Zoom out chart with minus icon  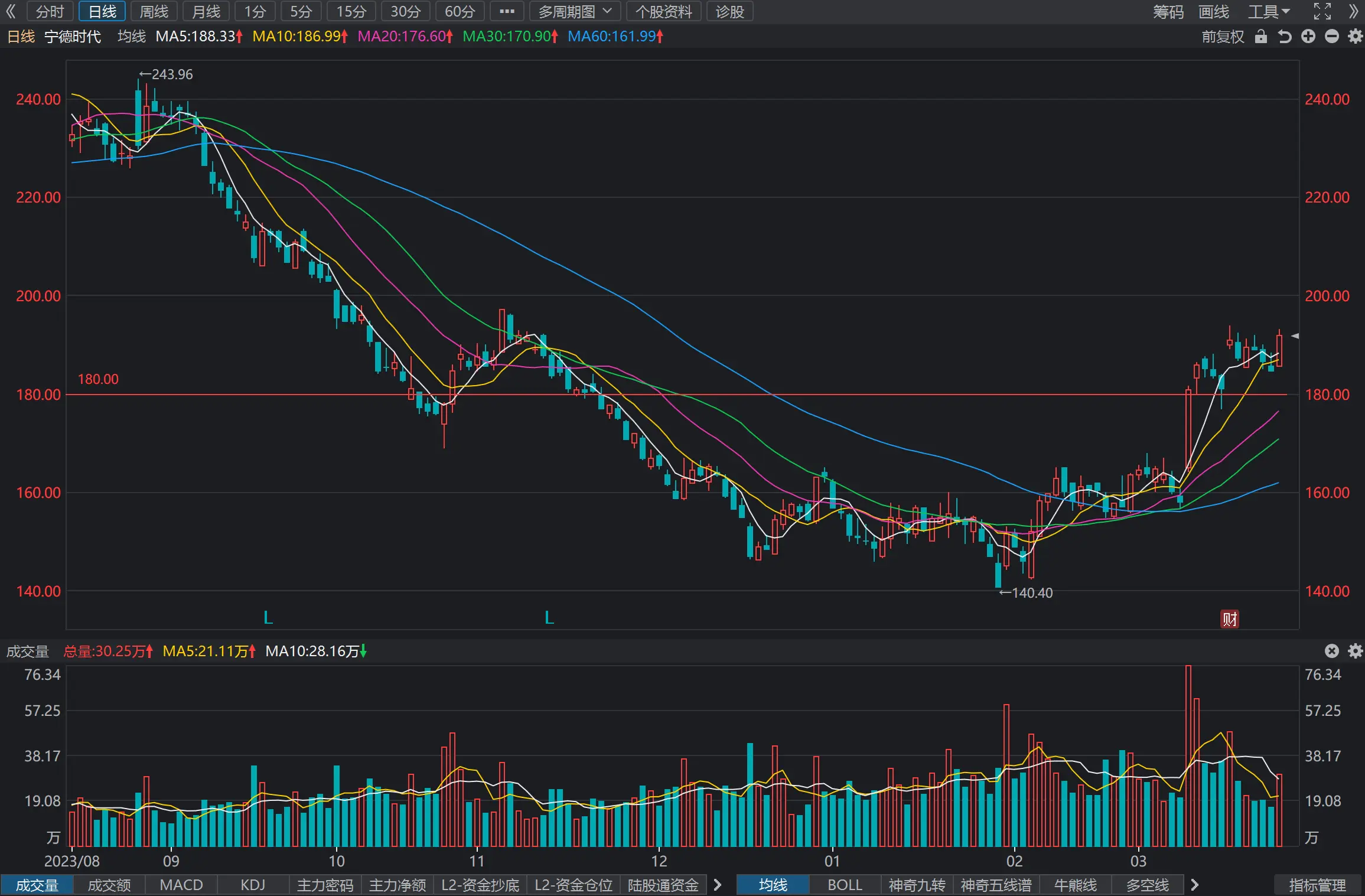[1332, 37]
